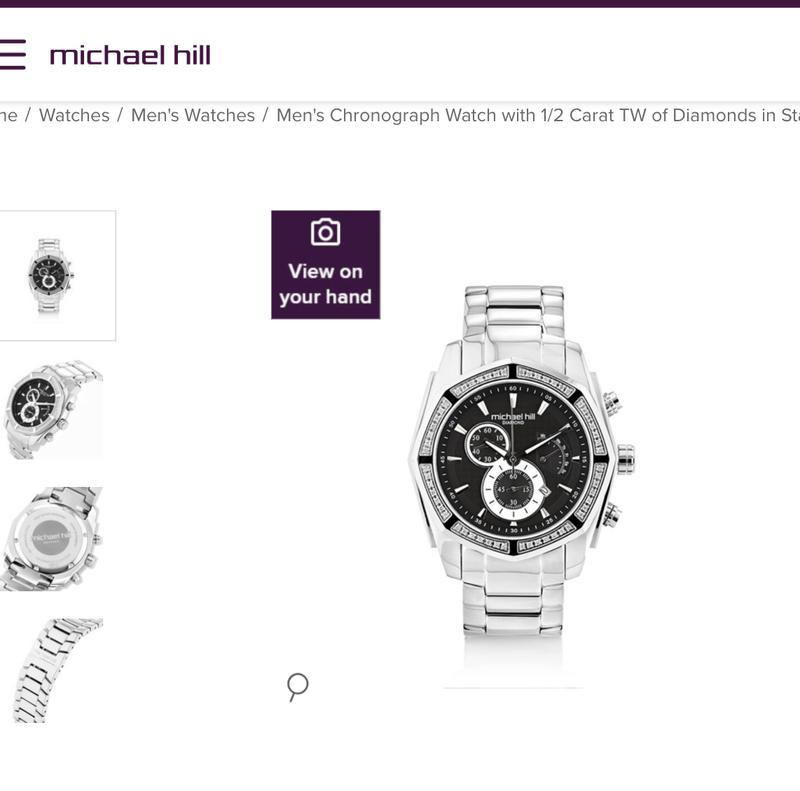The image size is (800, 791).
Task: Go to Watches in the breadcrumb
Action: click(74, 115)
